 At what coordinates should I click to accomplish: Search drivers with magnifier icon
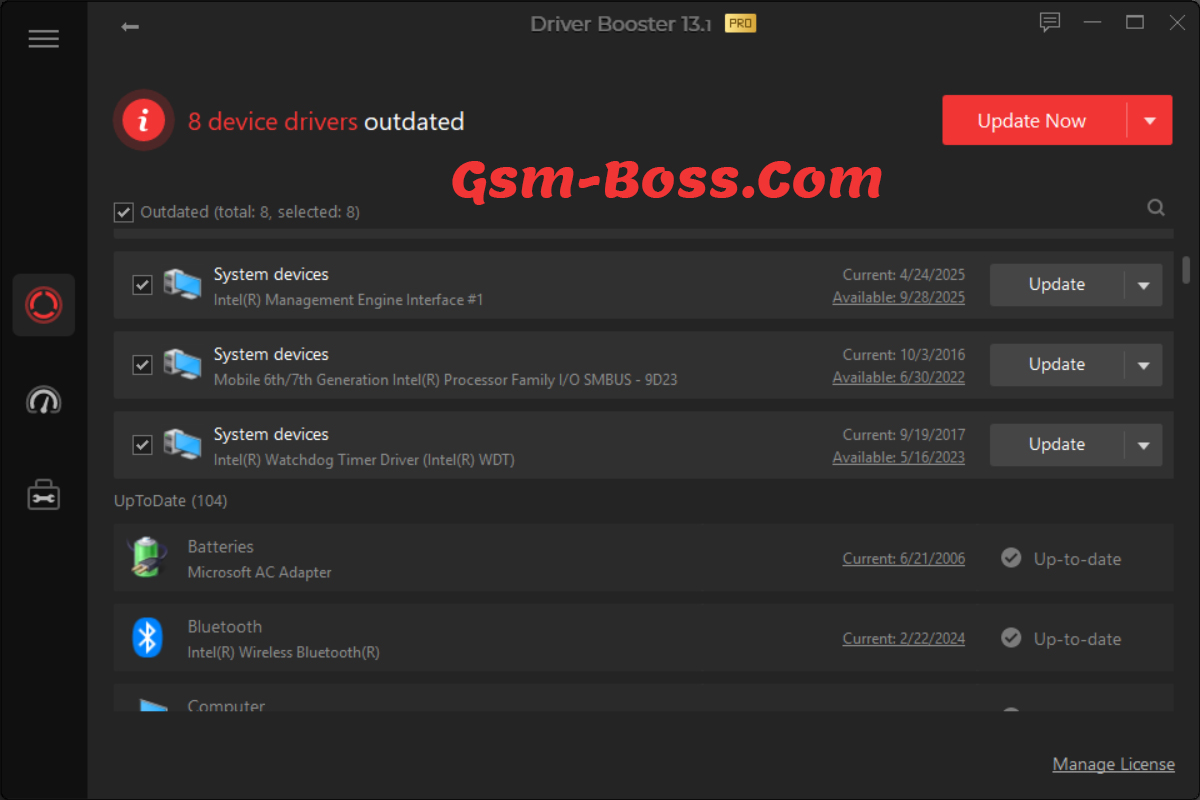click(1156, 208)
